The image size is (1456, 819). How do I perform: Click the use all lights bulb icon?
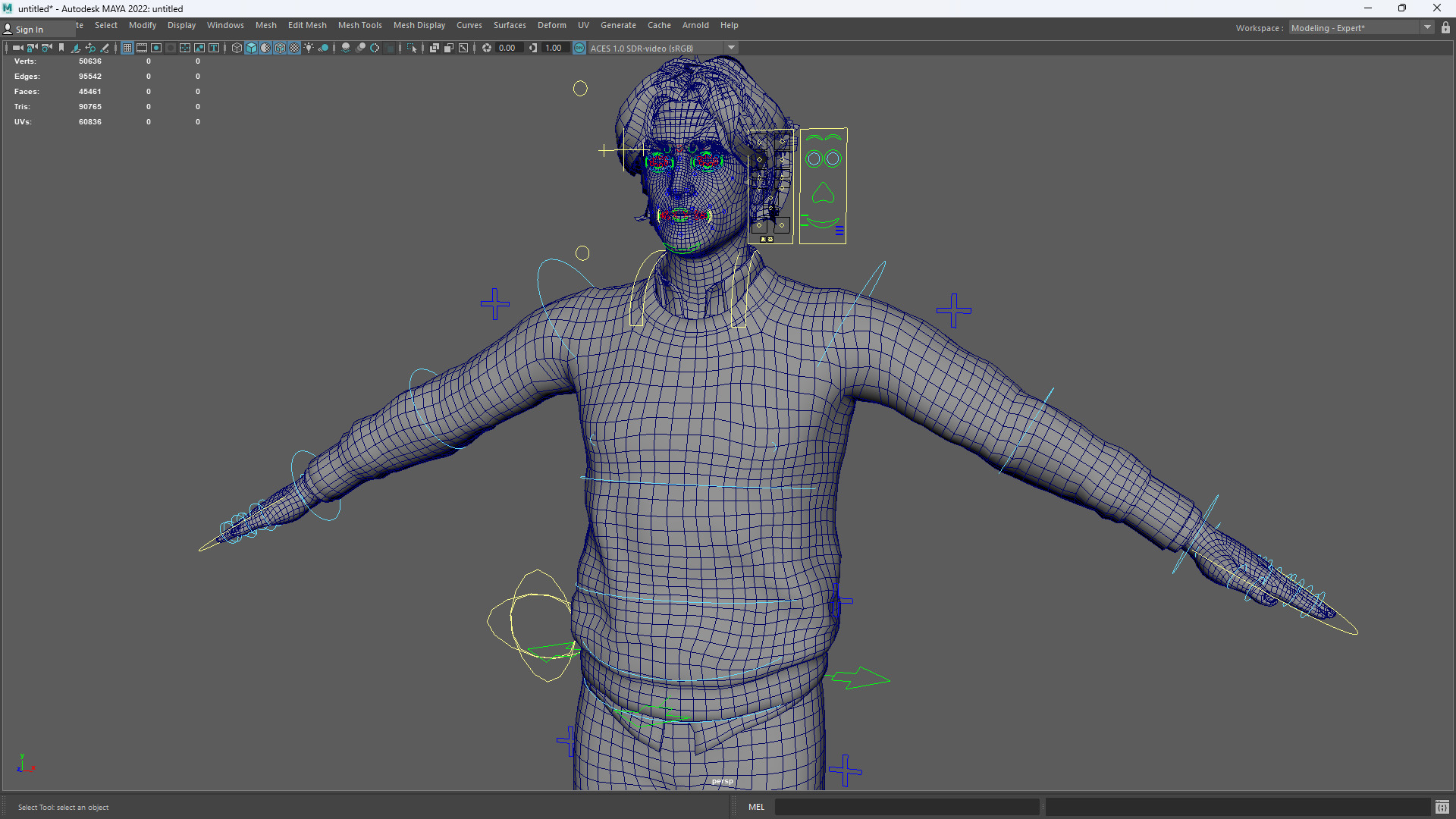(309, 48)
